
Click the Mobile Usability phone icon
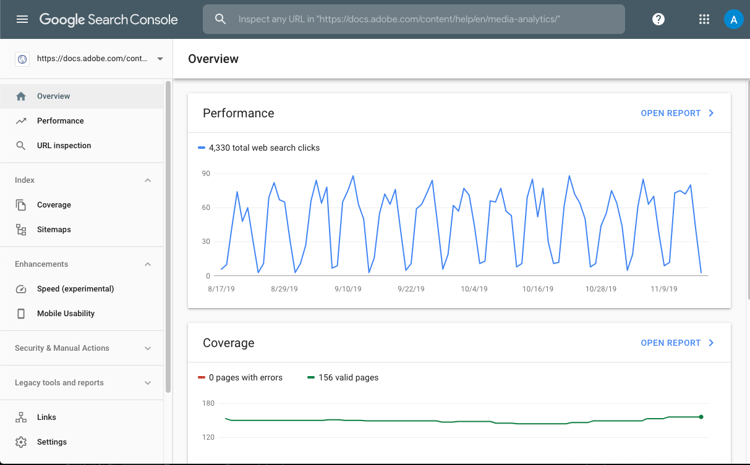(x=21, y=313)
